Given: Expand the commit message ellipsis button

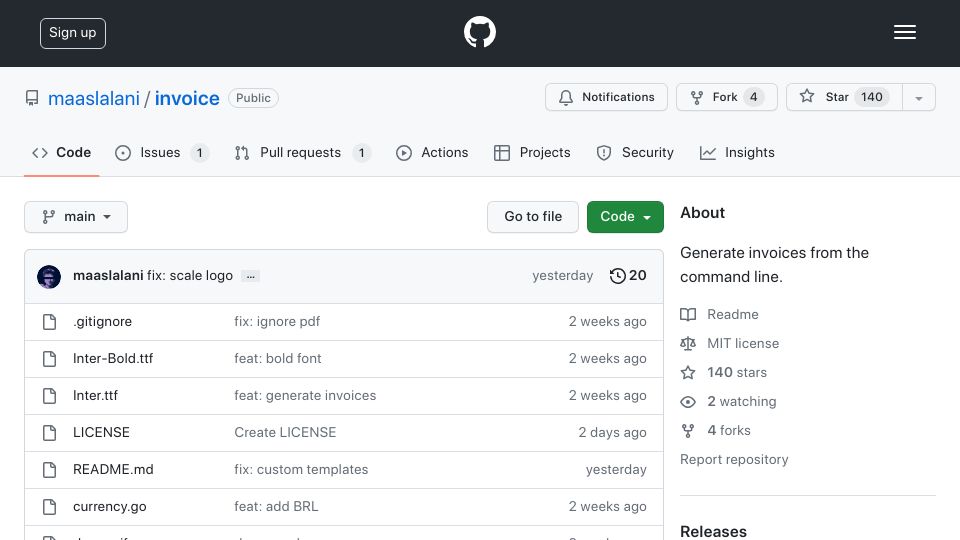Looking at the screenshot, I should (250, 276).
